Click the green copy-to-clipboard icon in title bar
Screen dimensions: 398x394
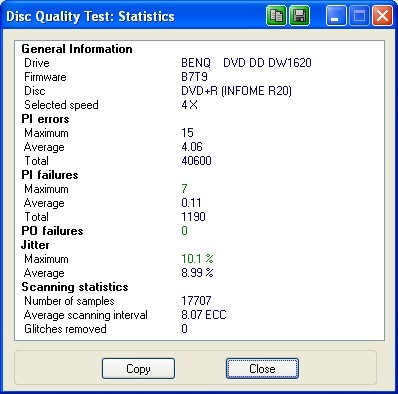pos(276,16)
